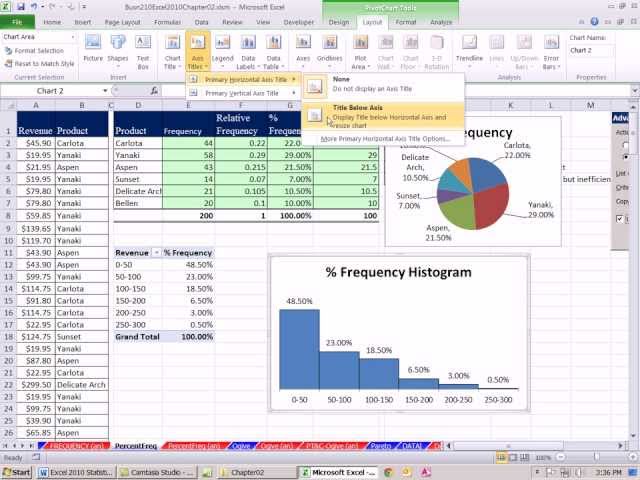Choose Title Below Axis option

tap(383, 116)
